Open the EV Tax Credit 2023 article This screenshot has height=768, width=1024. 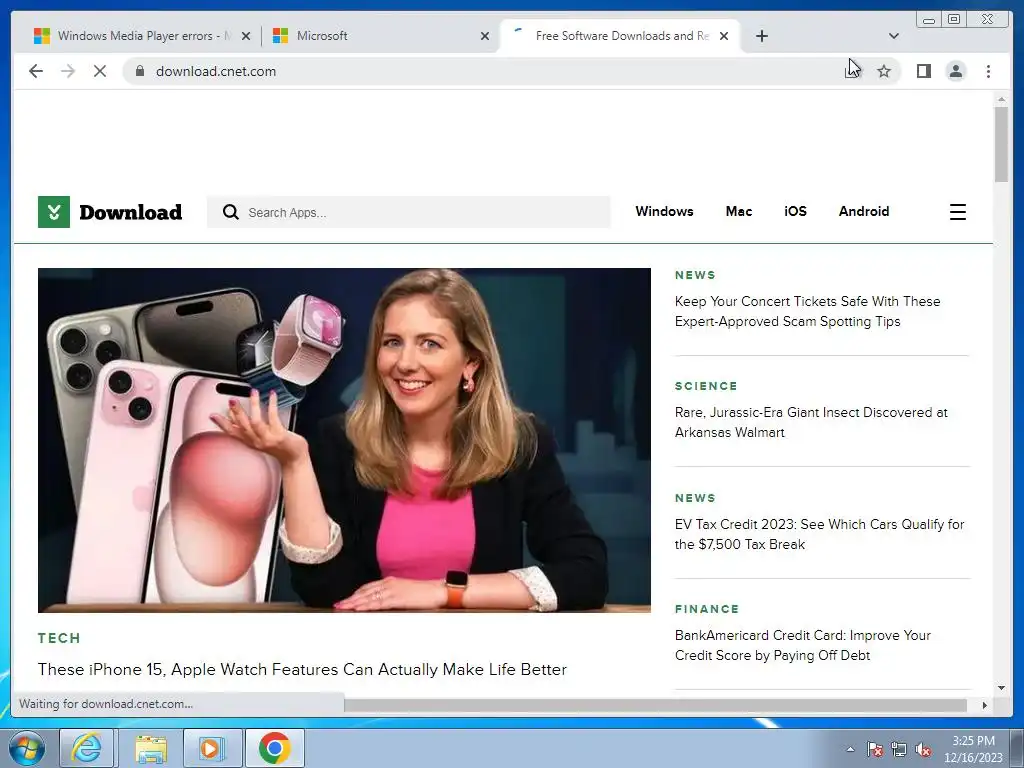tap(819, 534)
